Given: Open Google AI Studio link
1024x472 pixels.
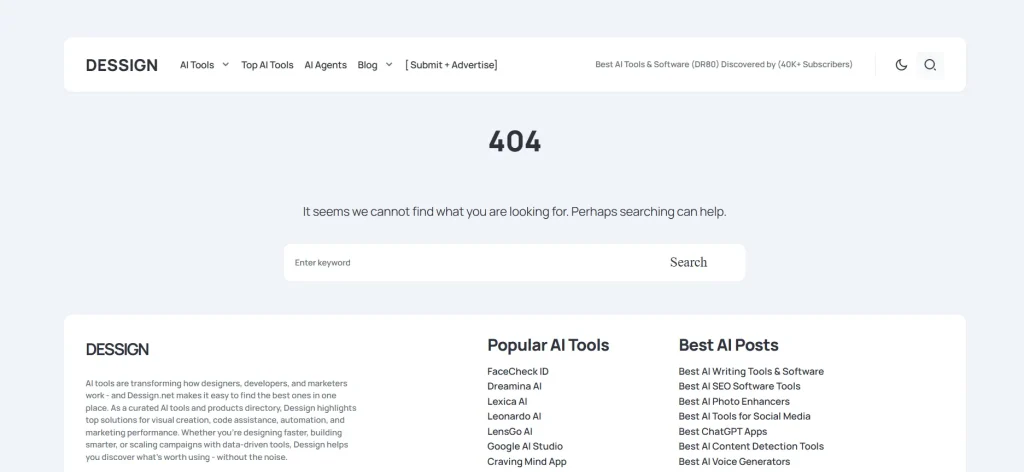Looking at the screenshot, I should pyautogui.click(x=524, y=447).
